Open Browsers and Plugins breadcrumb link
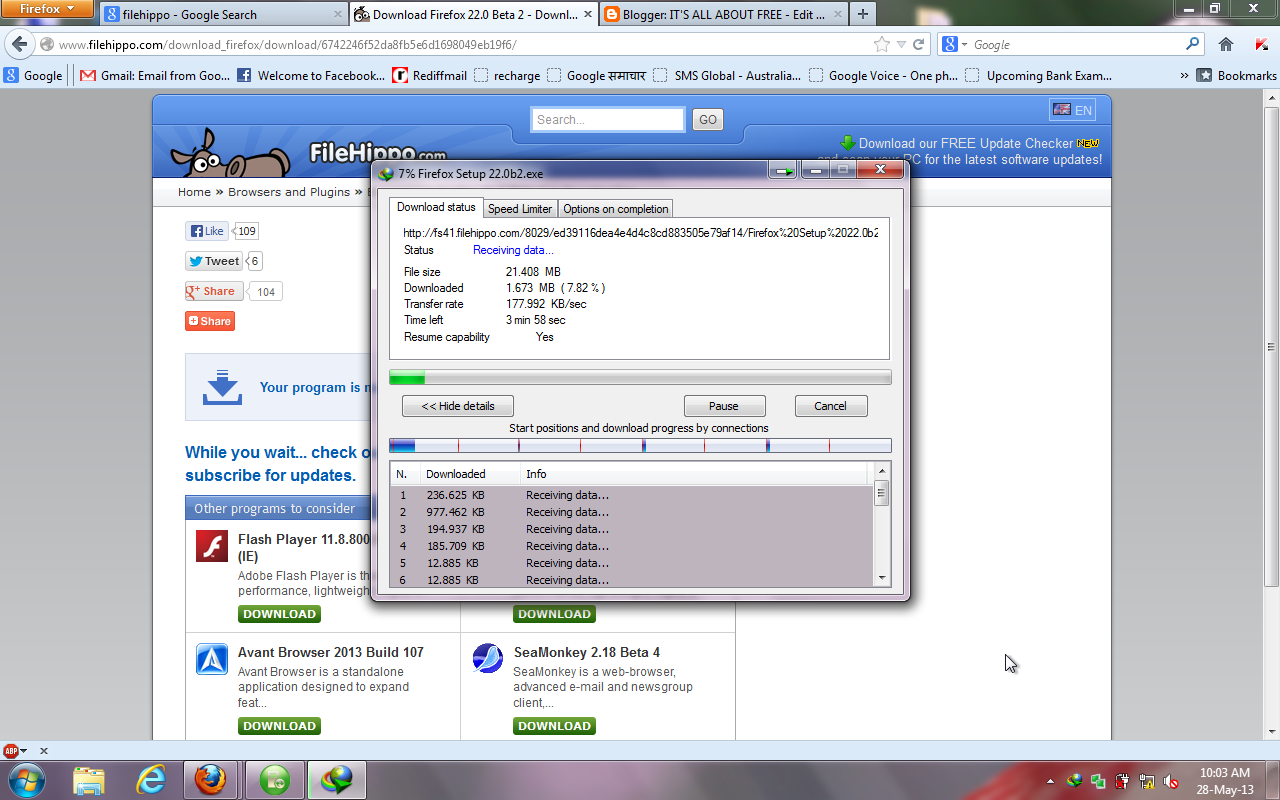 (289, 192)
